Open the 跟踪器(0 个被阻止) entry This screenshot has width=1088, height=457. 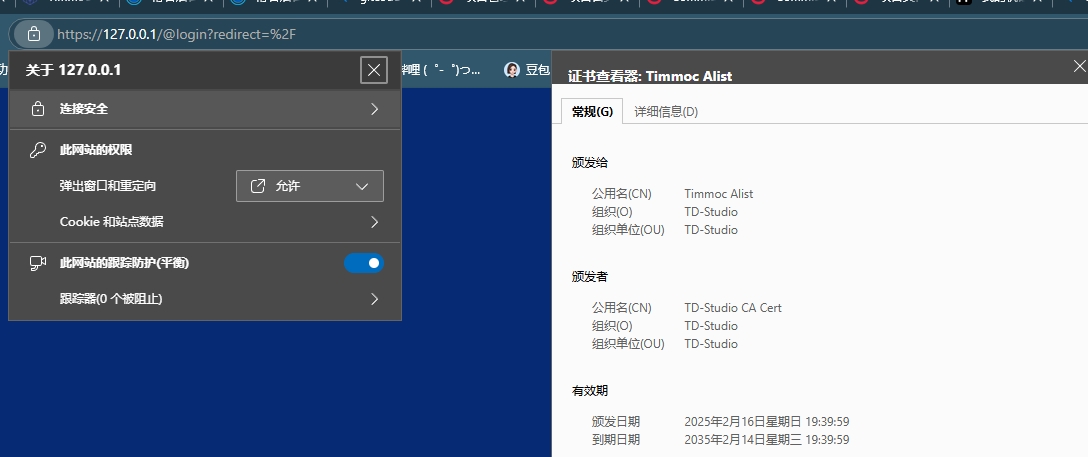tap(205, 299)
